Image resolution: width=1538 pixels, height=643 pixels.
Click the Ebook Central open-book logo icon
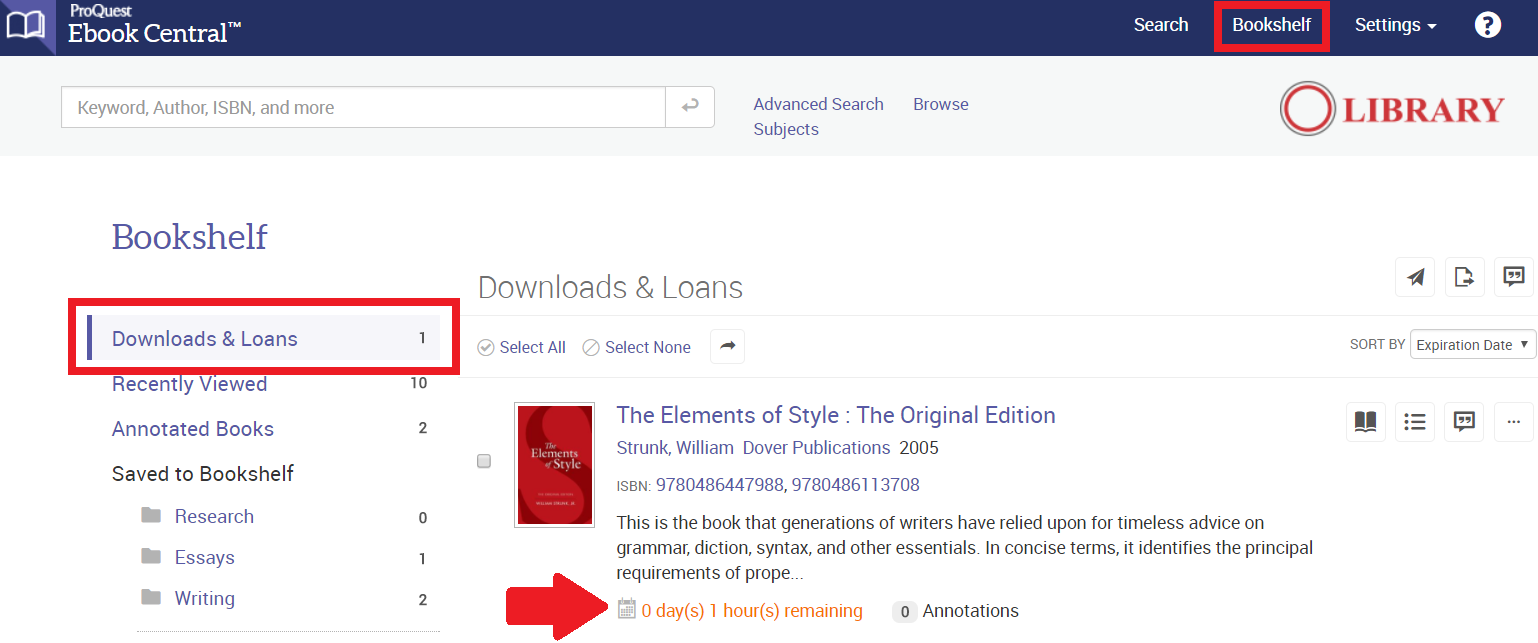(26, 25)
